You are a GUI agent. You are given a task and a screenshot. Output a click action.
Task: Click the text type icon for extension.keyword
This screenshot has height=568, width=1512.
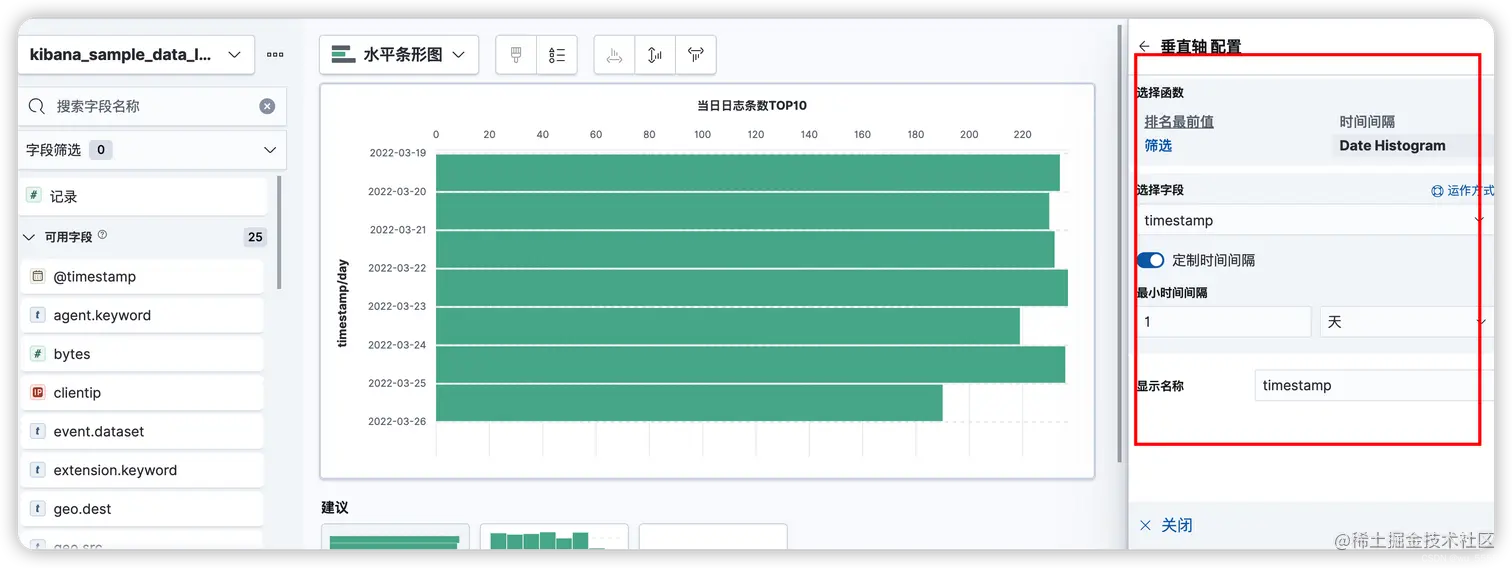pos(37,470)
